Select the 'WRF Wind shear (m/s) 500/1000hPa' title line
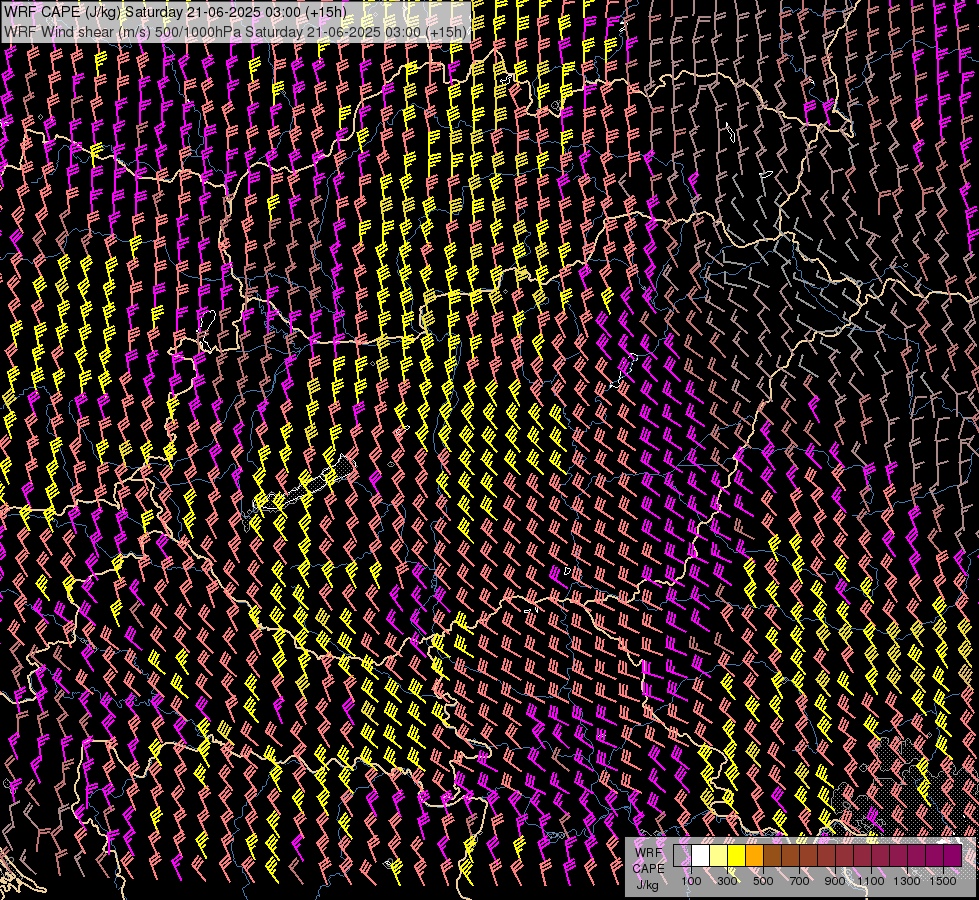Viewport: 979px width, 900px height. 235,32
